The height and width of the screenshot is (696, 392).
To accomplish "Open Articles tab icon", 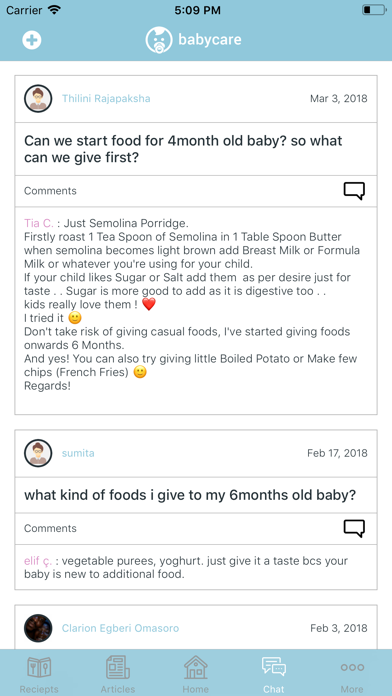I will click(x=118, y=668).
